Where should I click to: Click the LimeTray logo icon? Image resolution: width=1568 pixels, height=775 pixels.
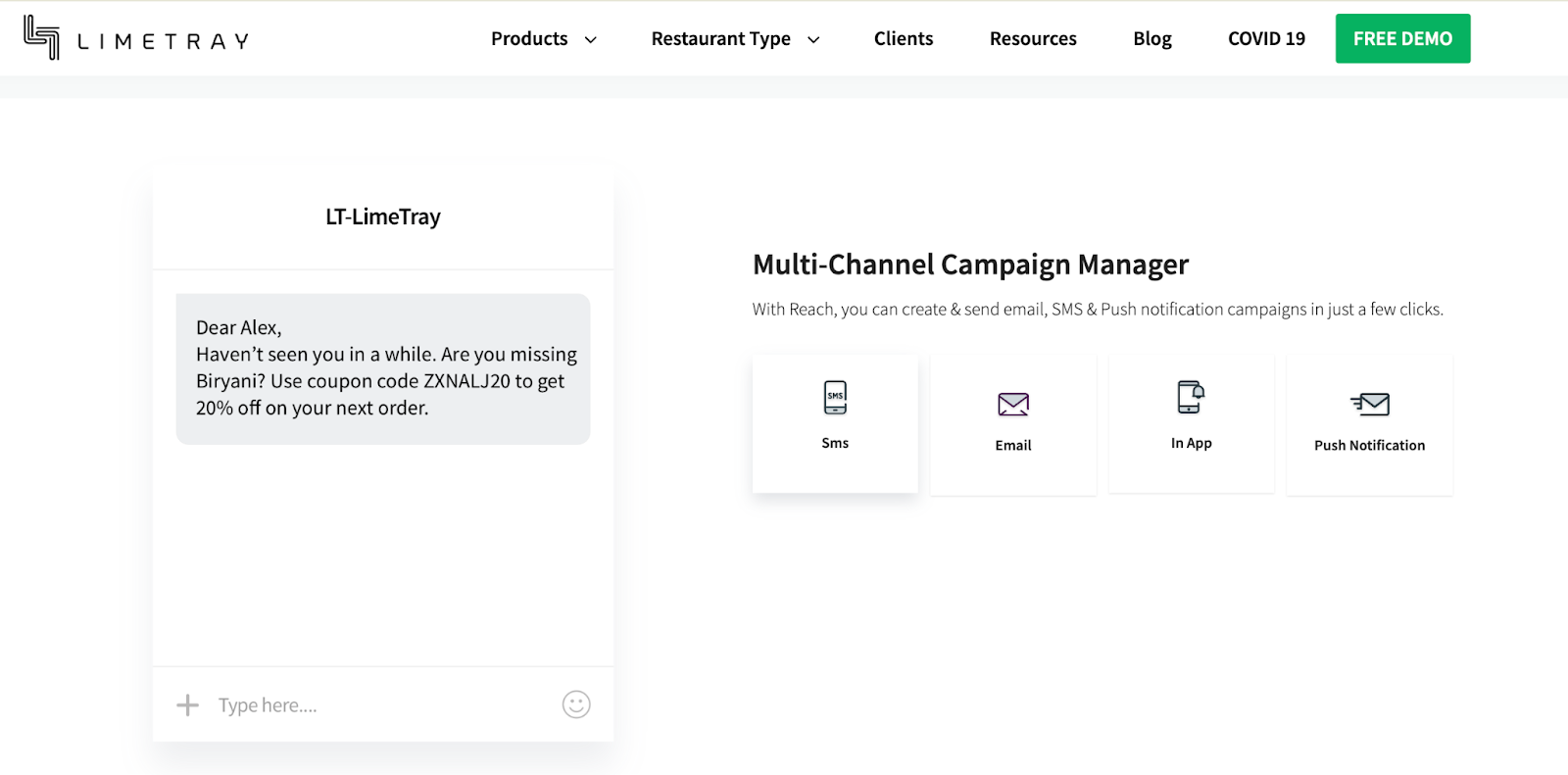click(41, 37)
